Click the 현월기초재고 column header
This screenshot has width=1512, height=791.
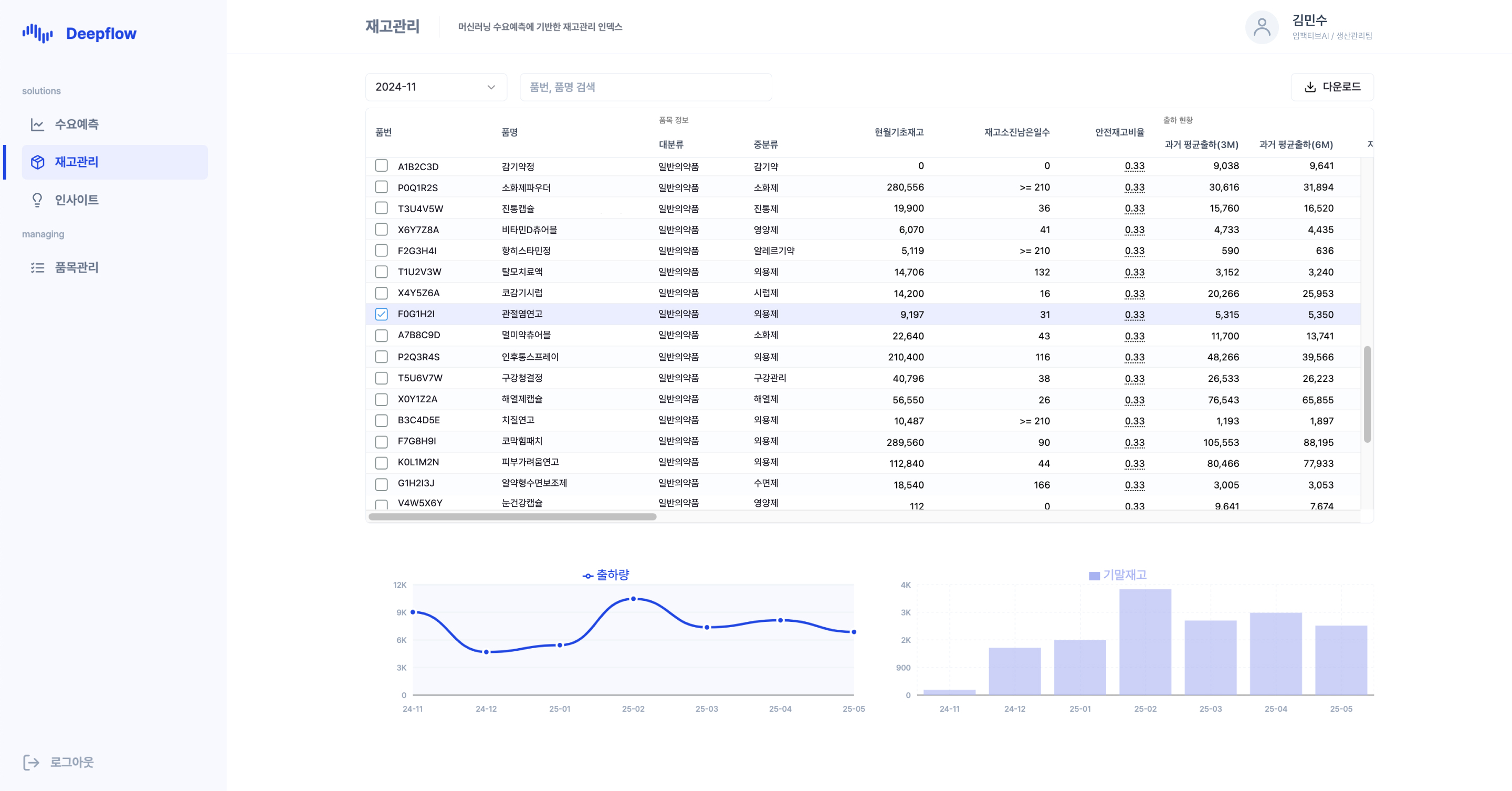coord(899,132)
